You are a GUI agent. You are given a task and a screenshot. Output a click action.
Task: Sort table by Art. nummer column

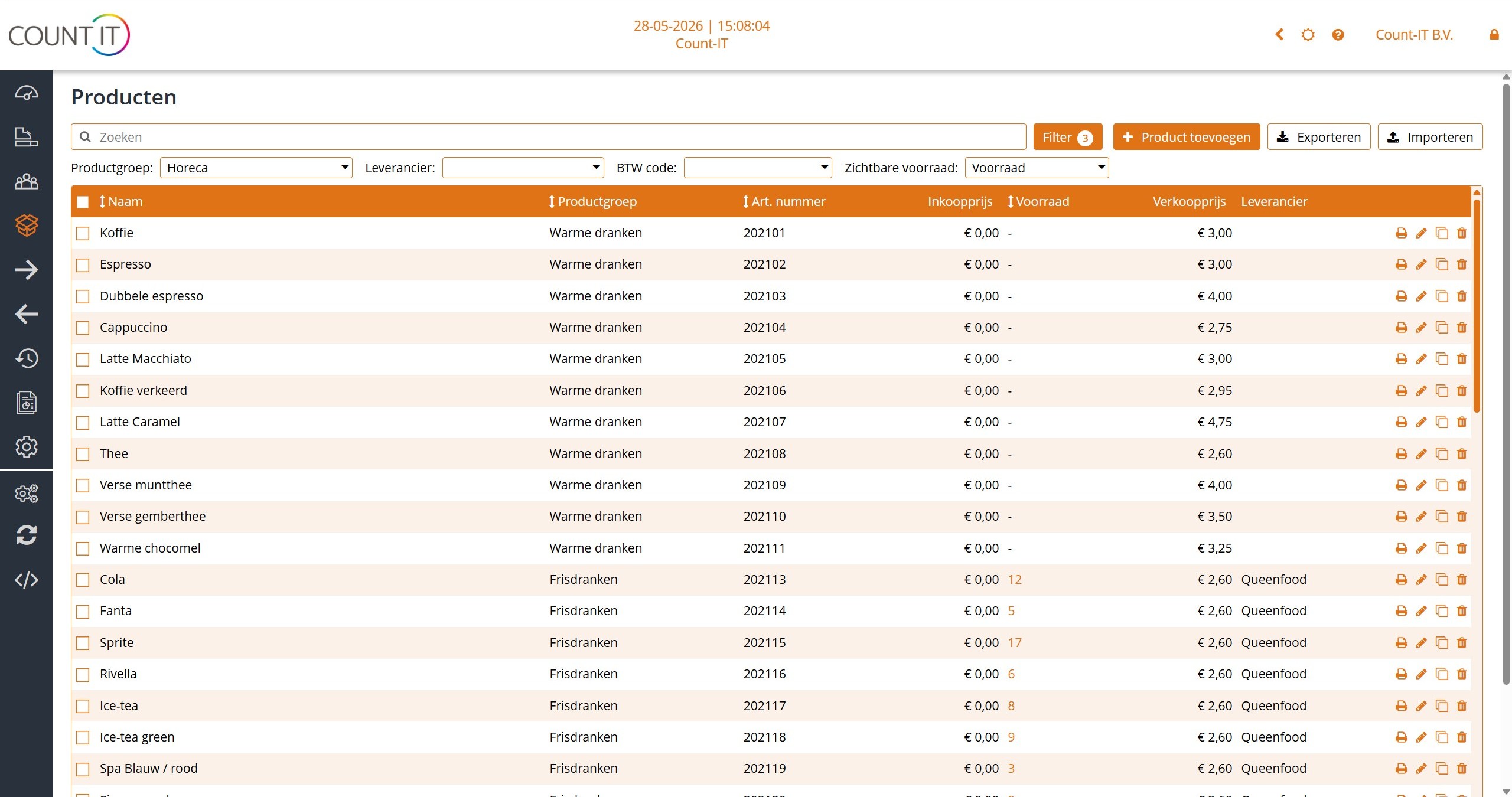pos(784,202)
